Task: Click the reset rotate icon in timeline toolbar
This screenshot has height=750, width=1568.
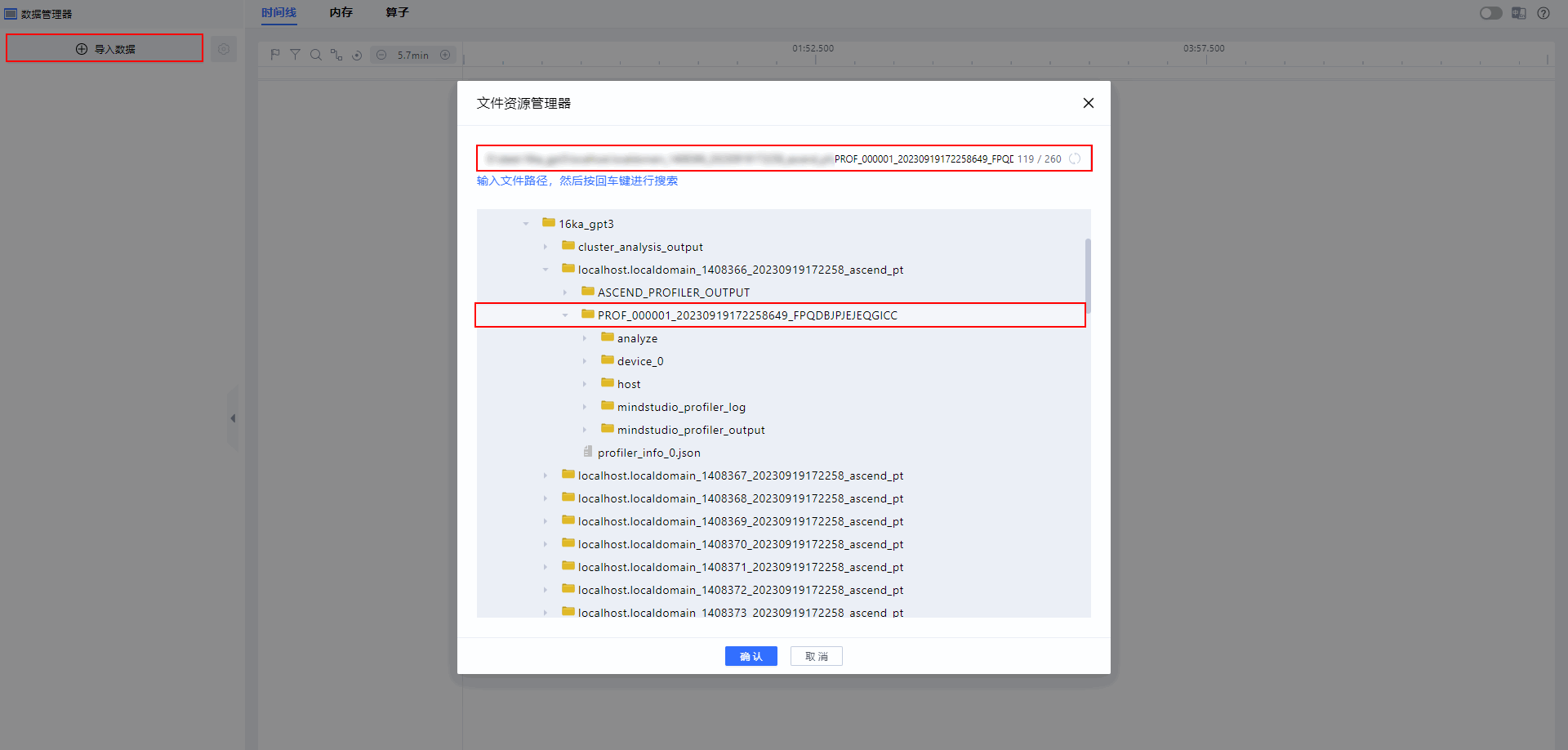Action: pos(357,55)
